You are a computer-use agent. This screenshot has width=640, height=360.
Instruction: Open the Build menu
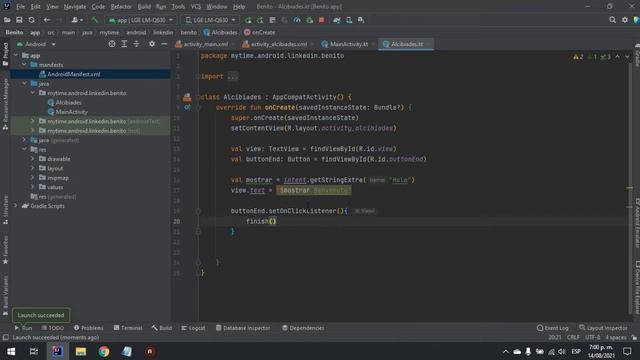coord(144,7)
